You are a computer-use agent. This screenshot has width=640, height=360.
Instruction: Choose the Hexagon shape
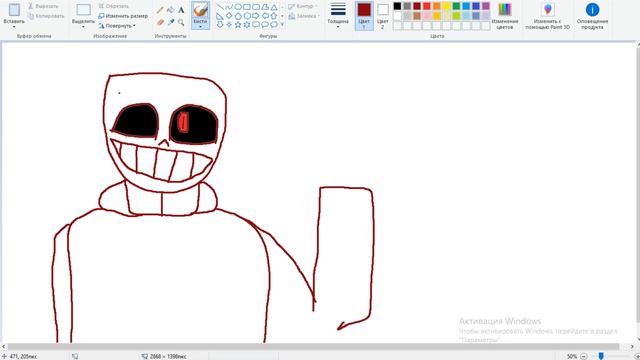pyautogui.click(x=247, y=16)
